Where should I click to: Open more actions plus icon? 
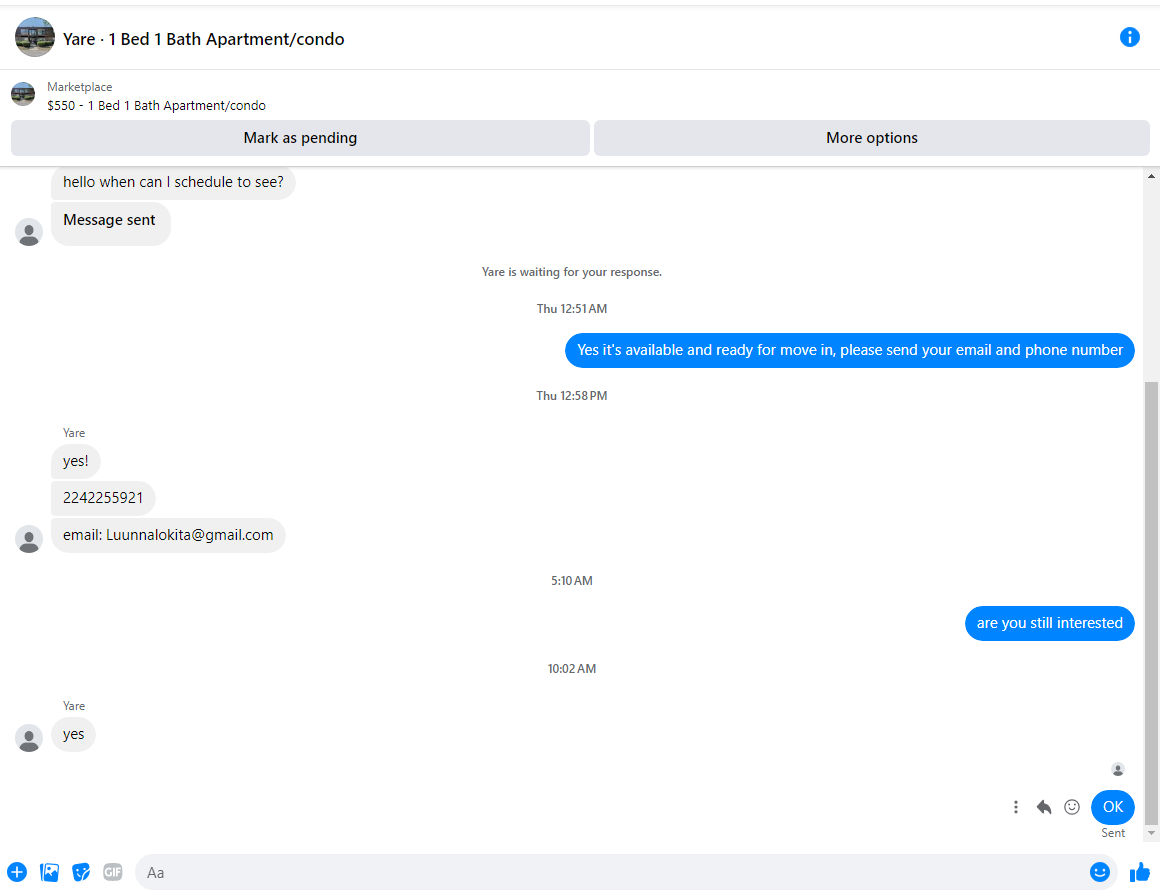17,872
